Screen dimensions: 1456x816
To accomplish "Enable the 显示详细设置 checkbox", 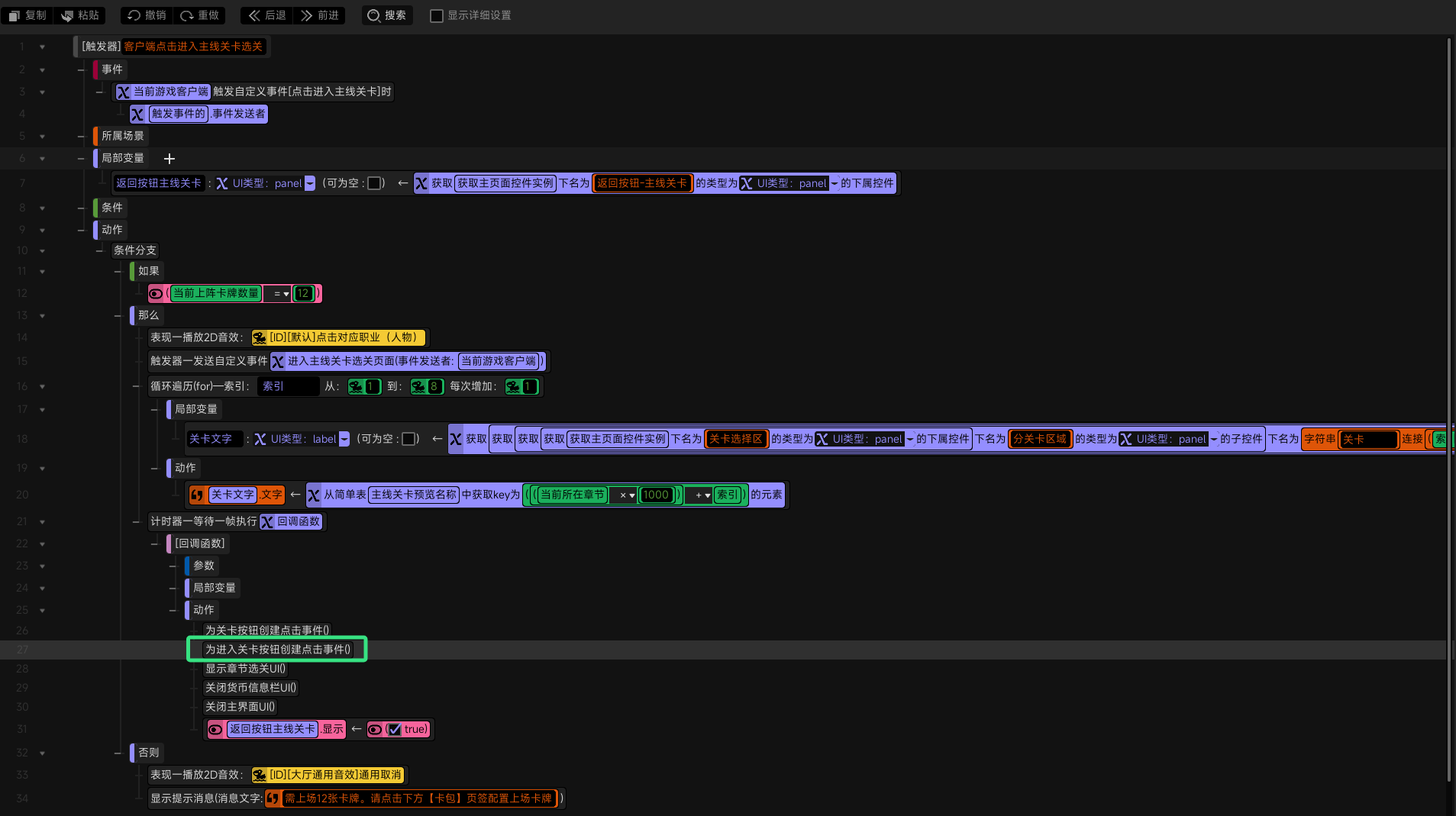I will (437, 16).
